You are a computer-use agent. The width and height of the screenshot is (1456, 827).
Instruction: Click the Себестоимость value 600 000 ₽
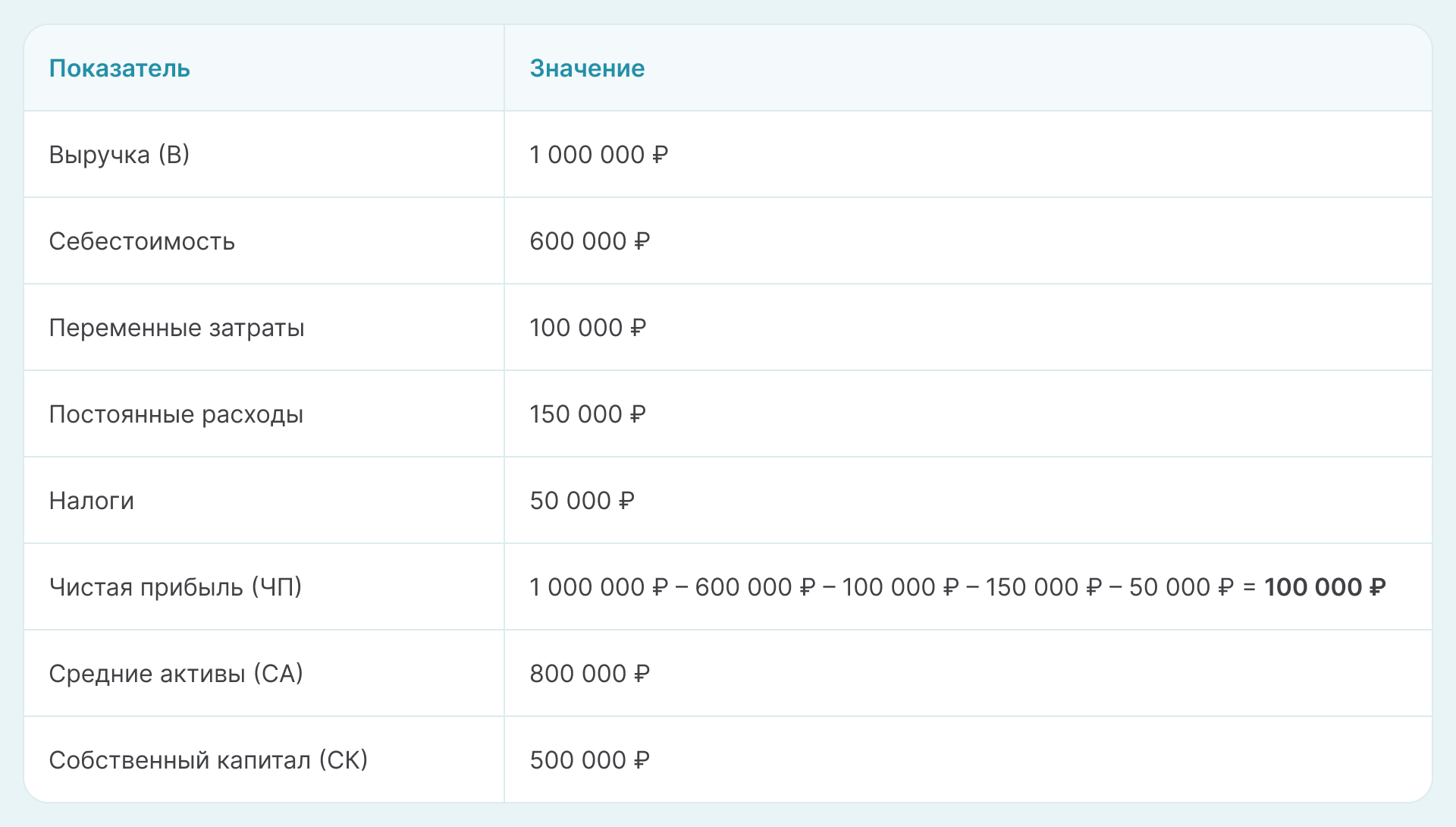589,241
